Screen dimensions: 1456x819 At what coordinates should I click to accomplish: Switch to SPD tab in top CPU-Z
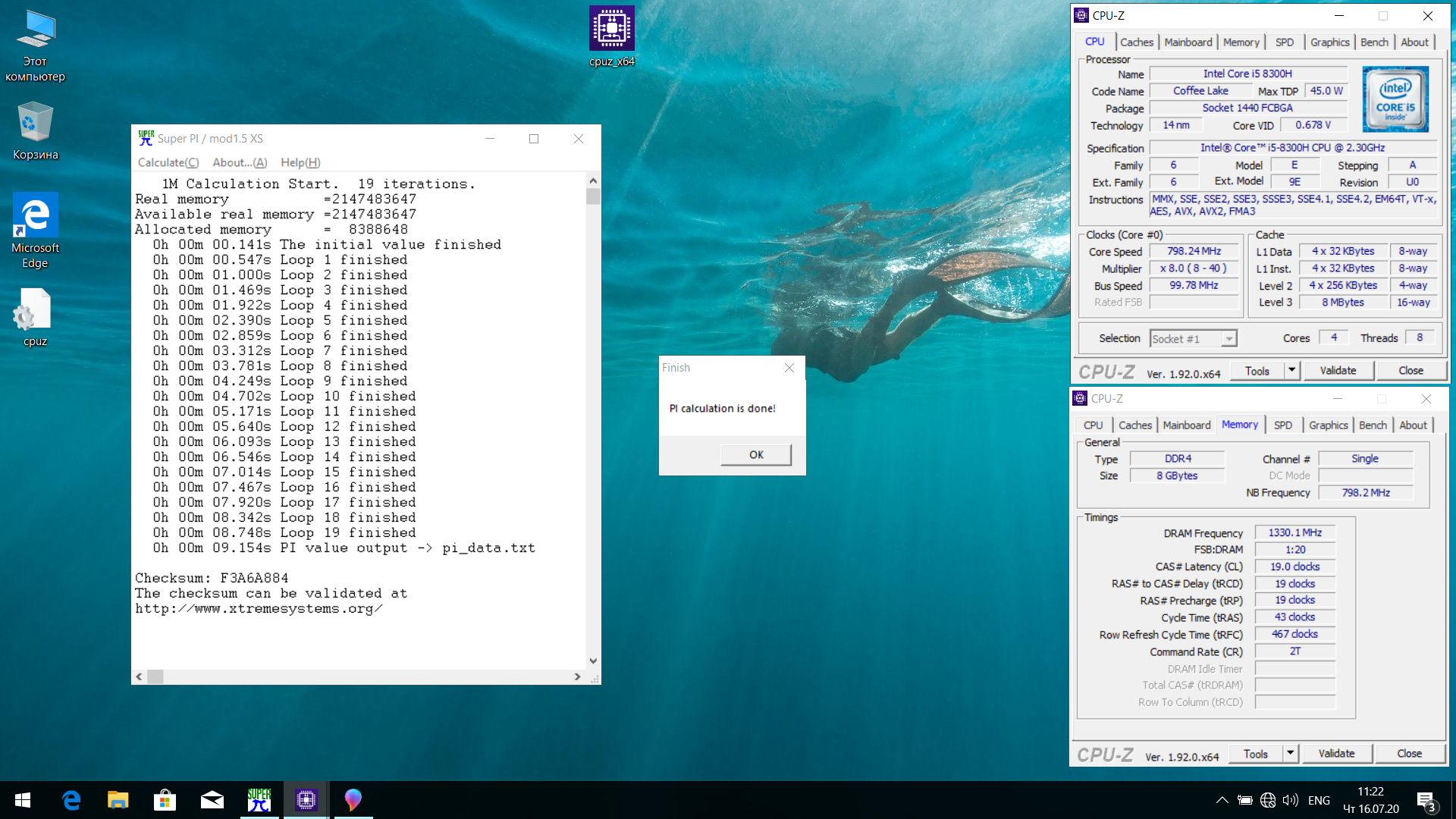coord(1284,42)
